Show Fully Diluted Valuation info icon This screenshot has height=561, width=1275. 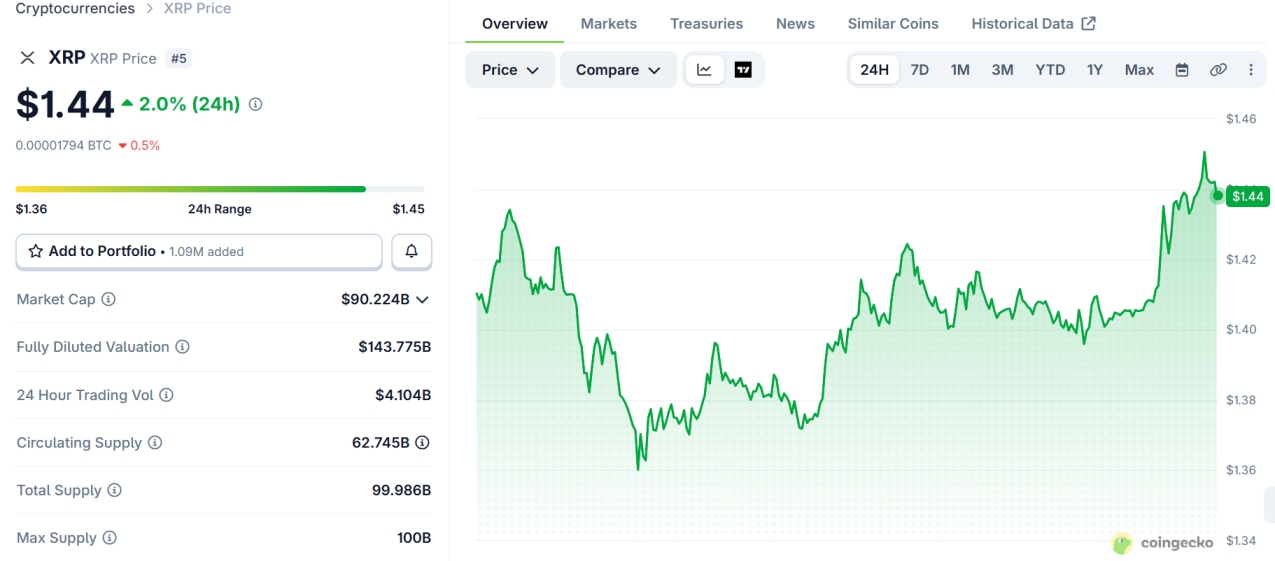point(182,347)
